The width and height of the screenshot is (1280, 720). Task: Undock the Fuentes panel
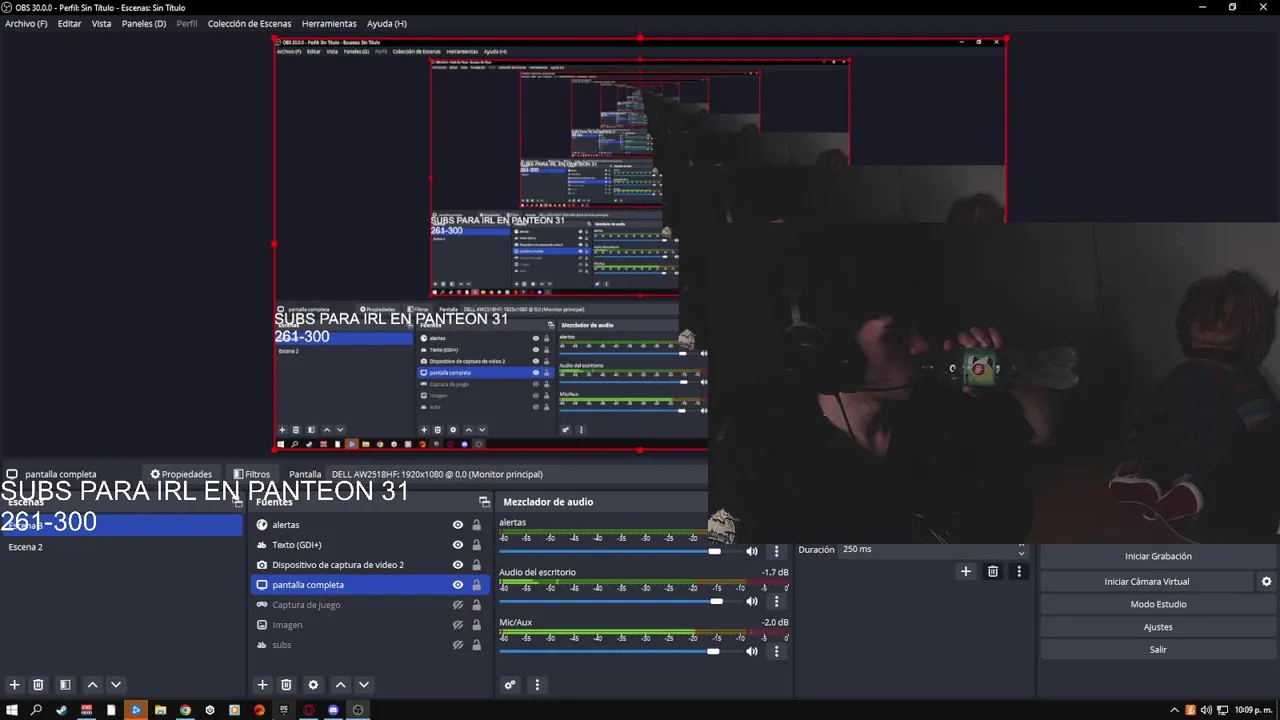484,502
